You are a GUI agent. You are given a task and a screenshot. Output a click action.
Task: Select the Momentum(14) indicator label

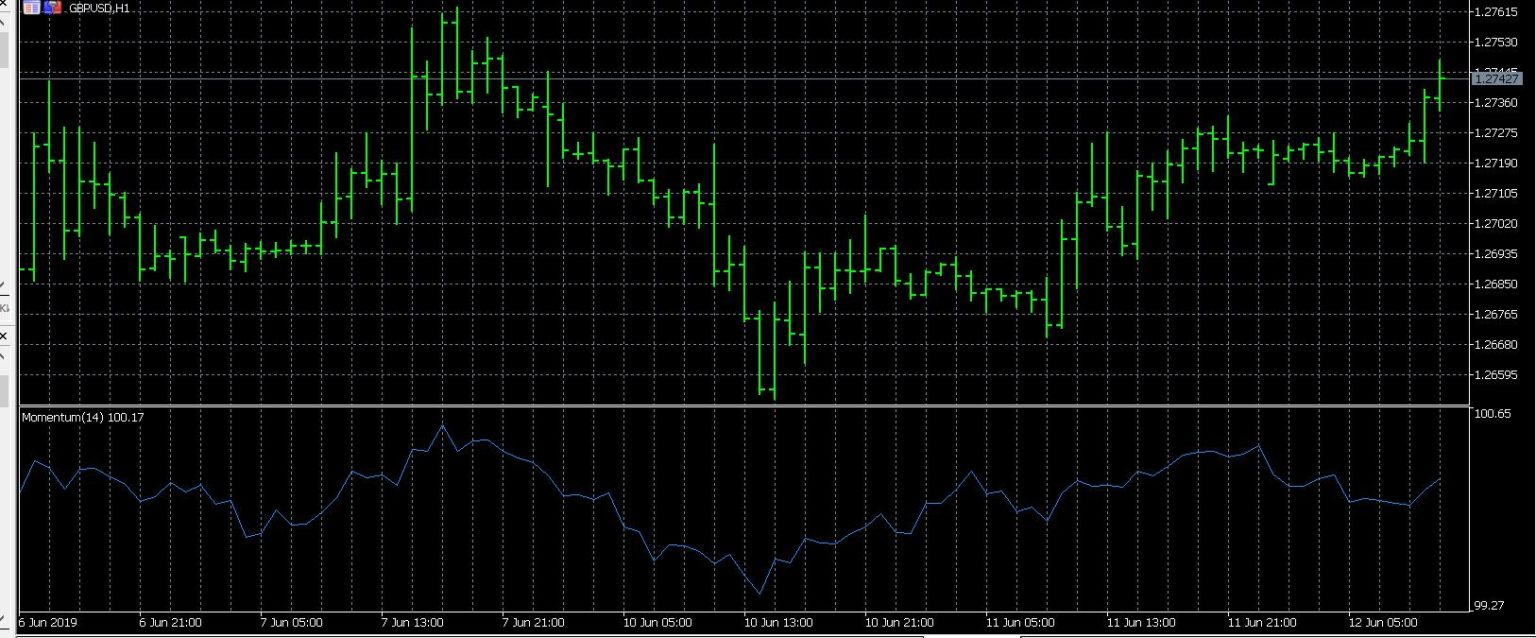83,417
